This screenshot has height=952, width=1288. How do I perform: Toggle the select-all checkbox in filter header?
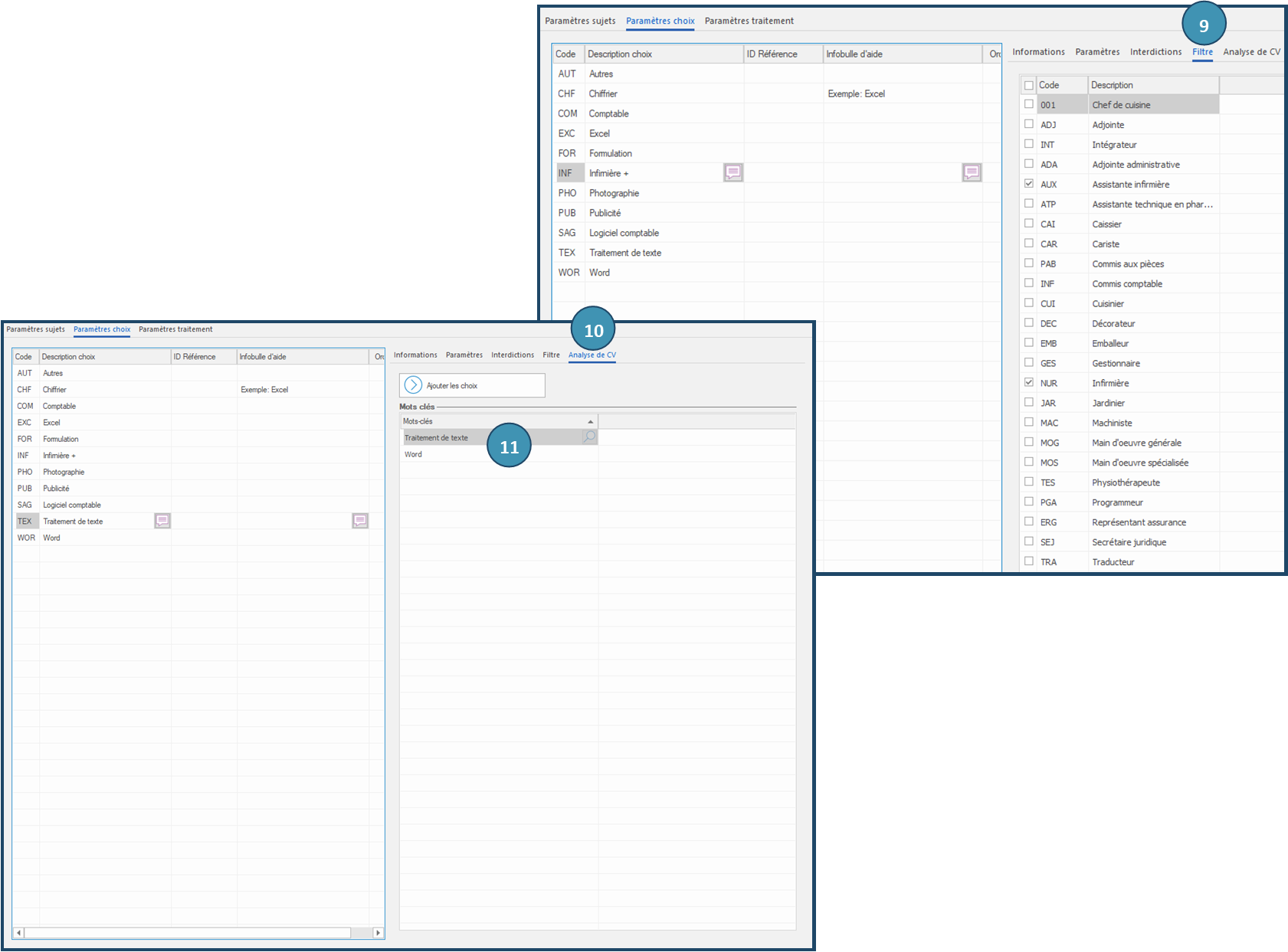(1029, 85)
